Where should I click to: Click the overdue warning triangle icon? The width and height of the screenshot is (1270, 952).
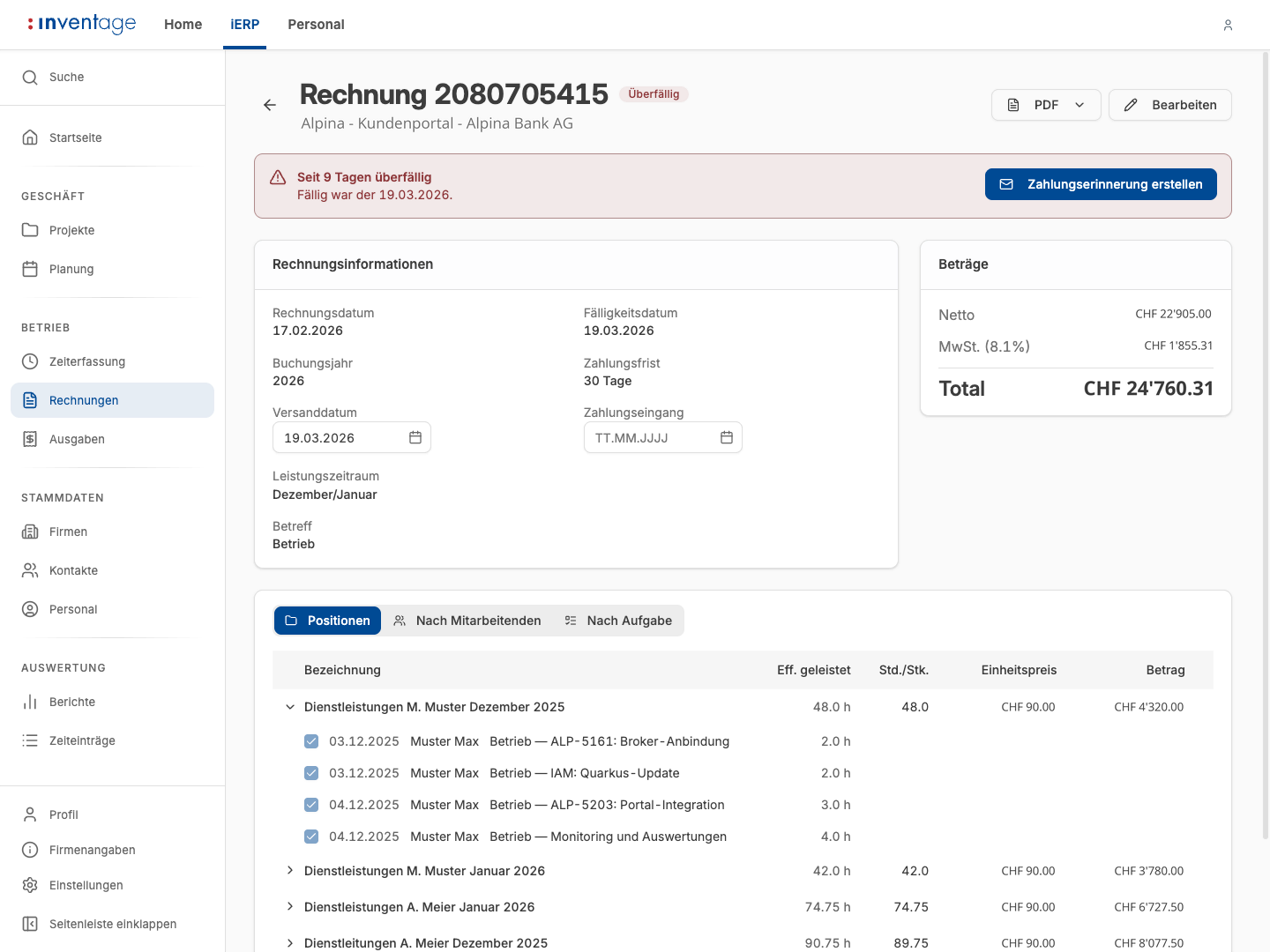tap(278, 177)
